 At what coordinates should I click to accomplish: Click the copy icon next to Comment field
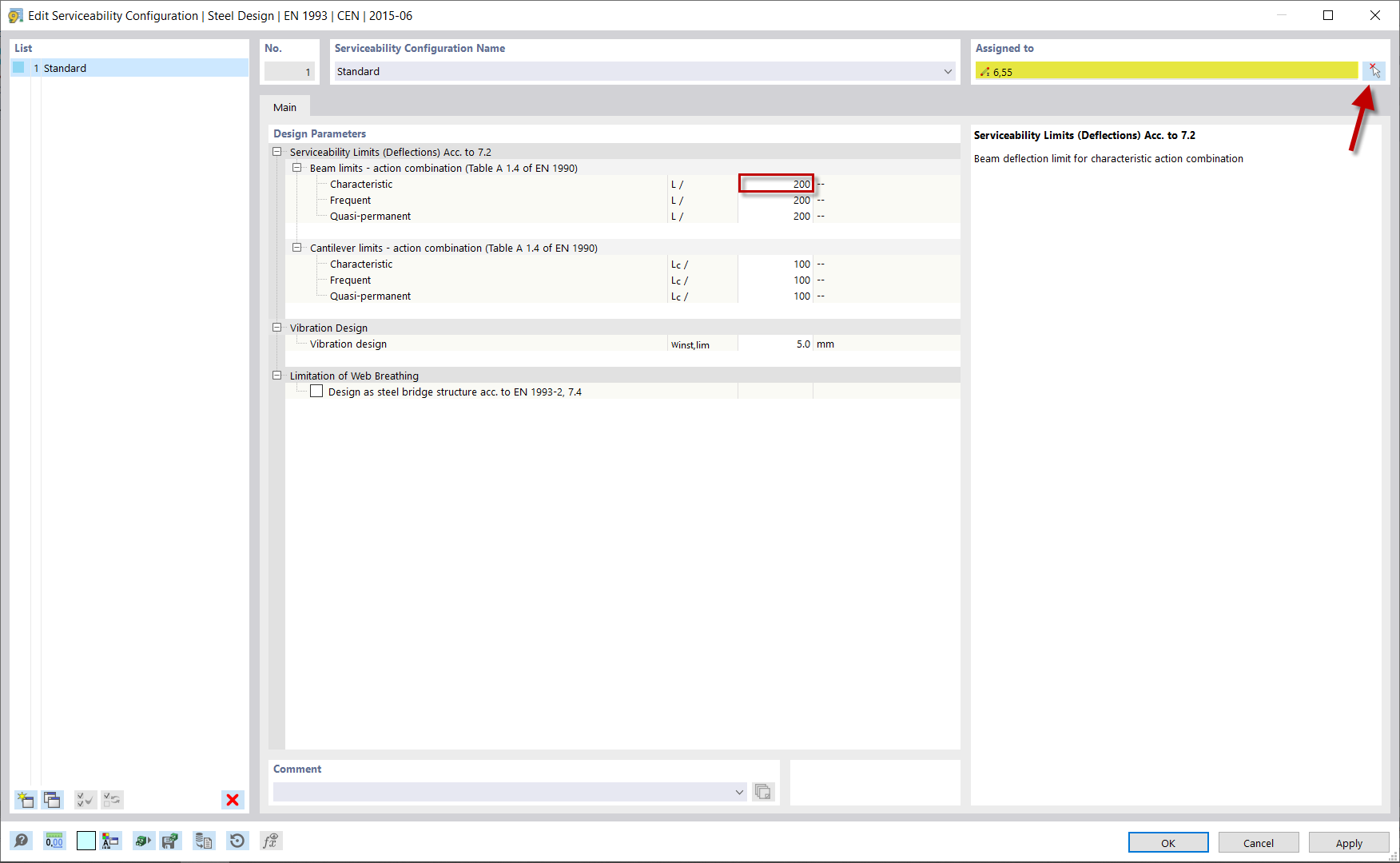pyautogui.click(x=763, y=792)
